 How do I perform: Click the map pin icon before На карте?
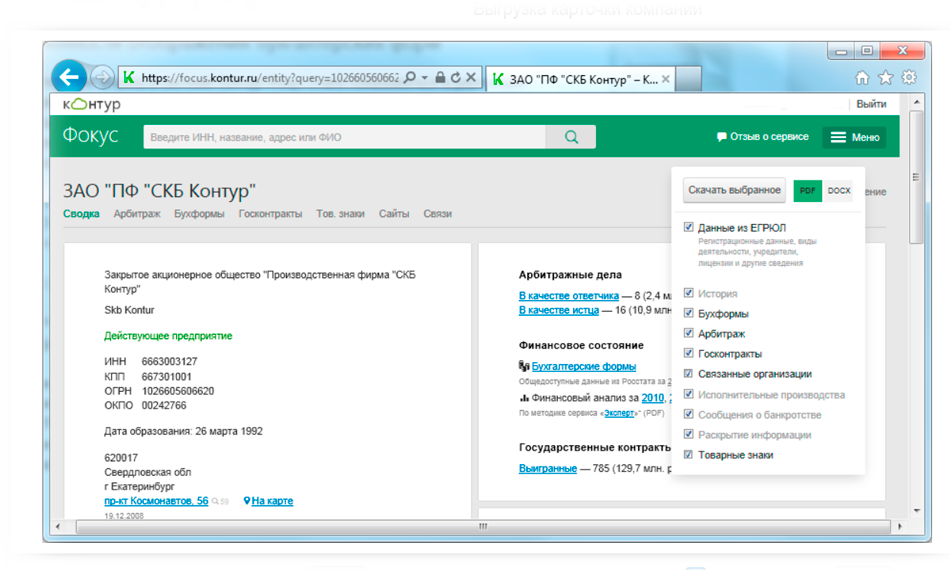[247, 501]
